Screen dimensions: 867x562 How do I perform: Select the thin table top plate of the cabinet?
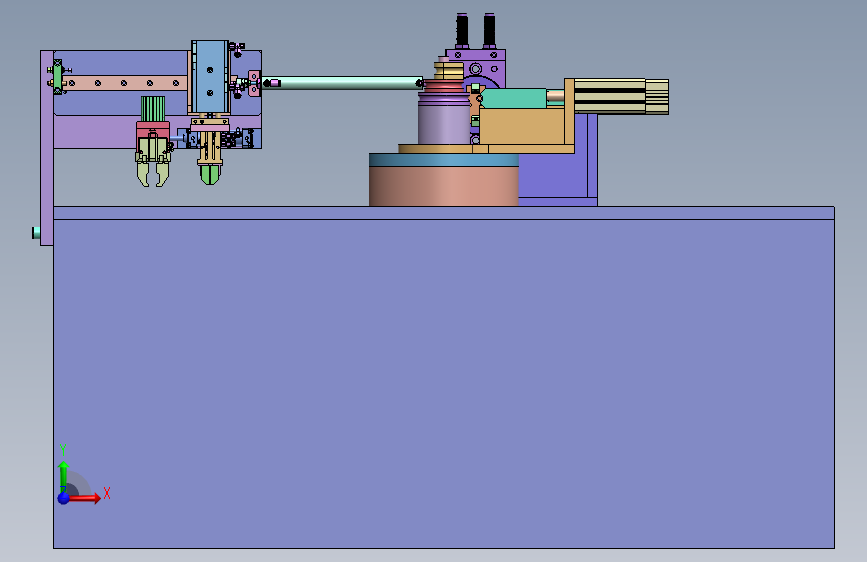[443, 213]
